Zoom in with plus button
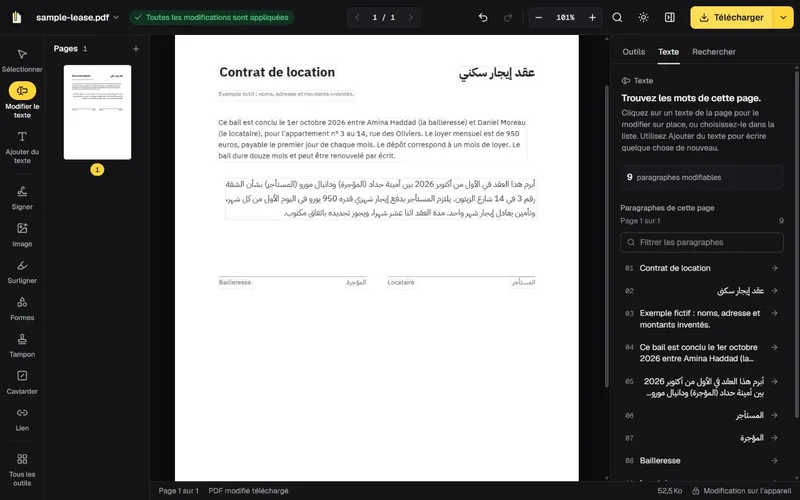 (x=592, y=17)
